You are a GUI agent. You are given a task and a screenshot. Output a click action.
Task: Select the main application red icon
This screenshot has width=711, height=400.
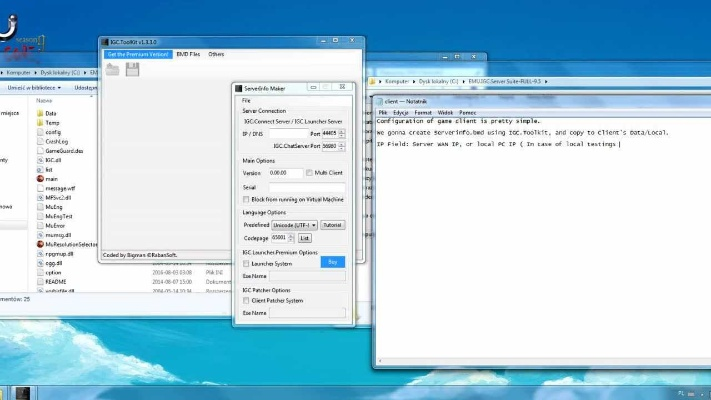tap(40, 179)
